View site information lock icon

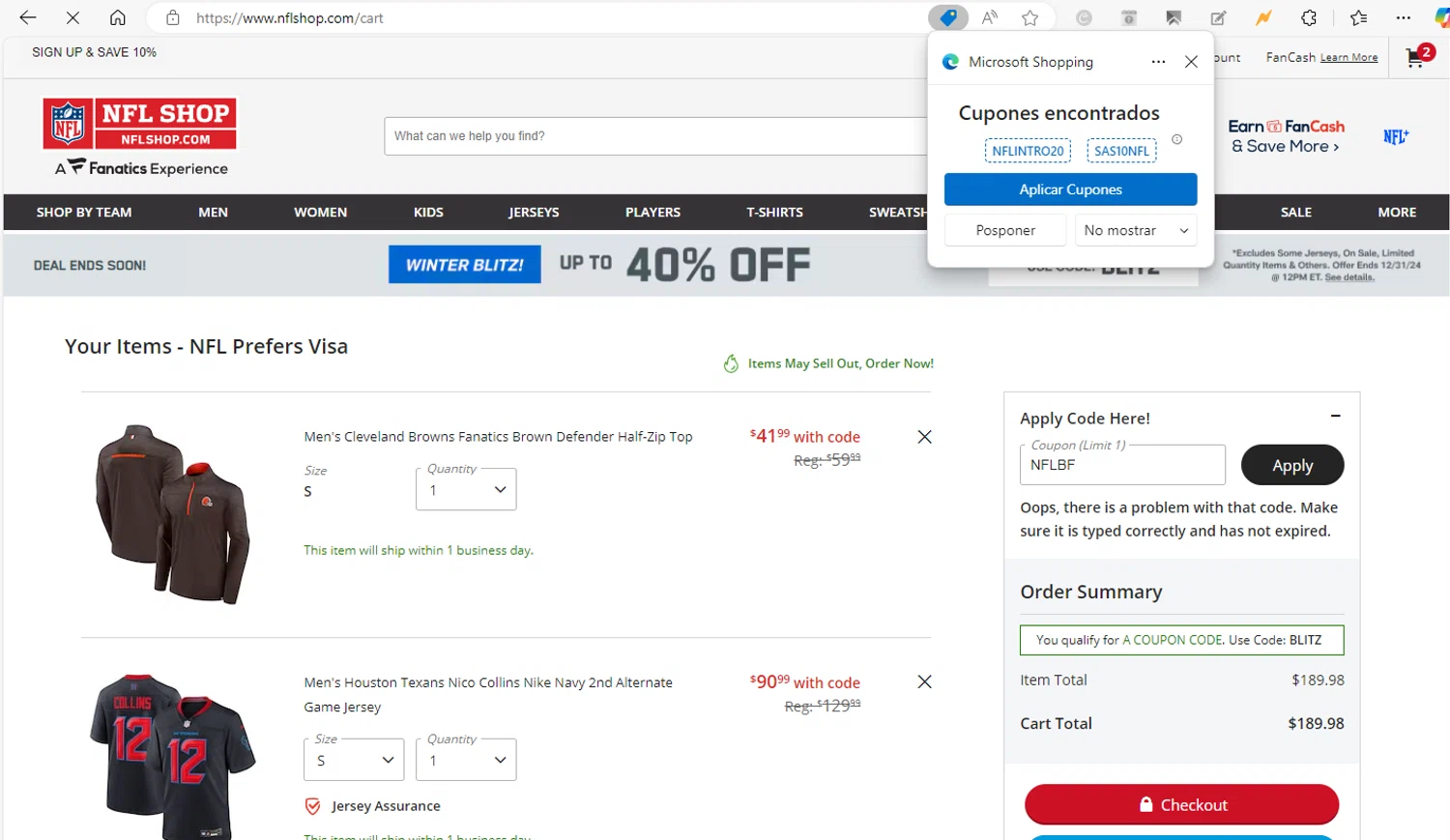(173, 17)
